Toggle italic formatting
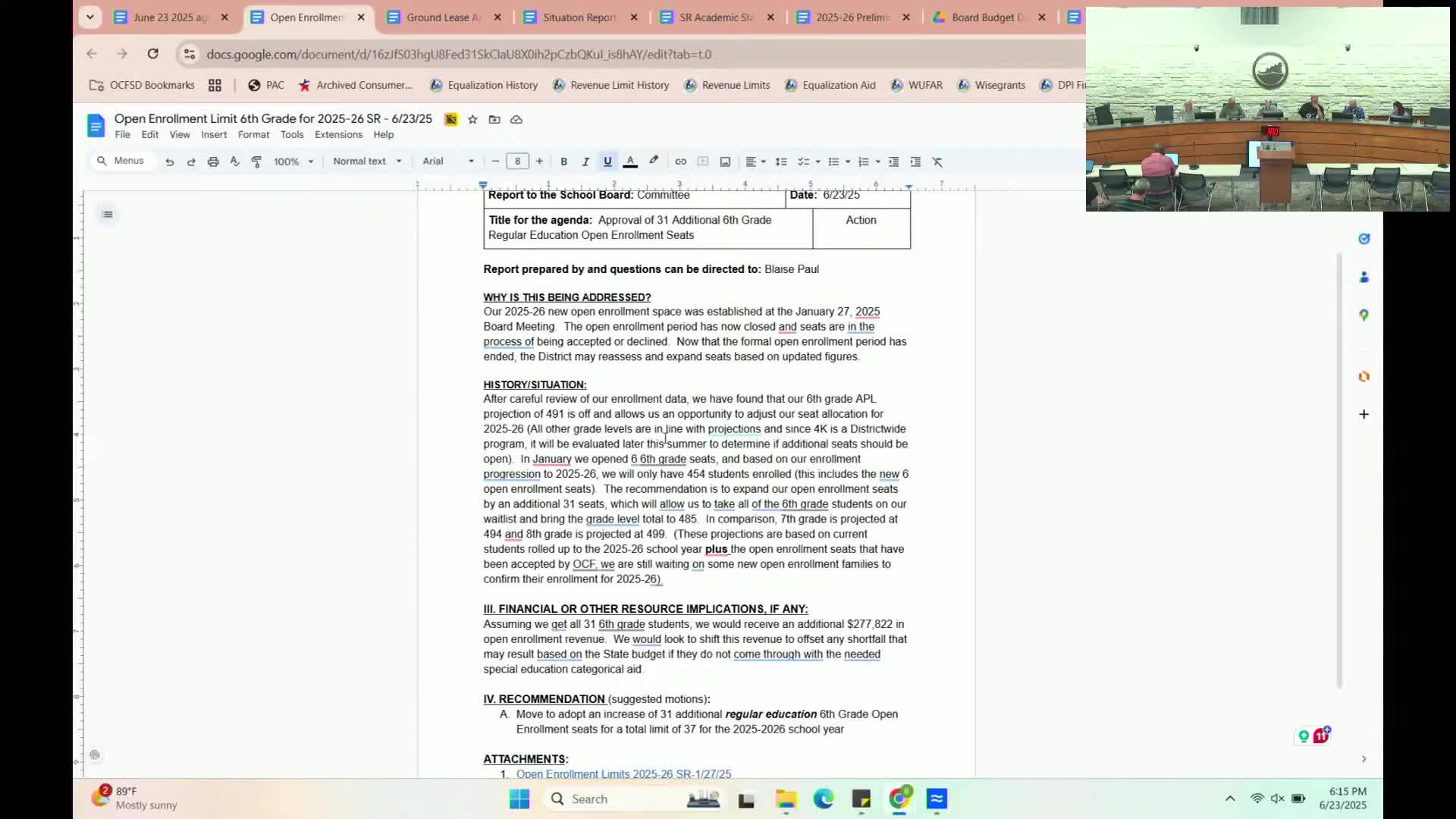The width and height of the screenshot is (1456, 819). click(585, 162)
